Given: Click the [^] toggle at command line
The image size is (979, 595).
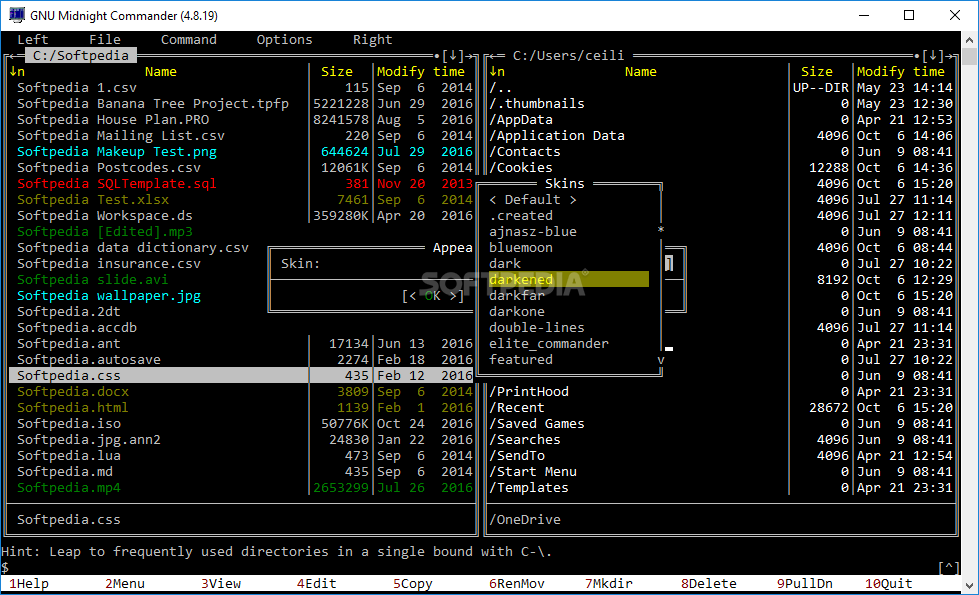Looking at the screenshot, I should click(x=948, y=568).
